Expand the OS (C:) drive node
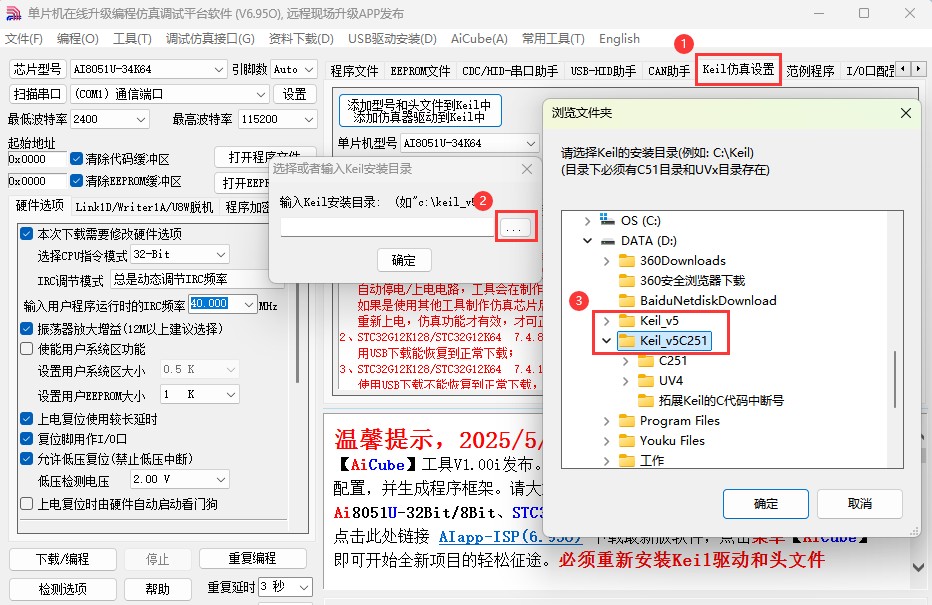The height and width of the screenshot is (605, 932). [587, 220]
